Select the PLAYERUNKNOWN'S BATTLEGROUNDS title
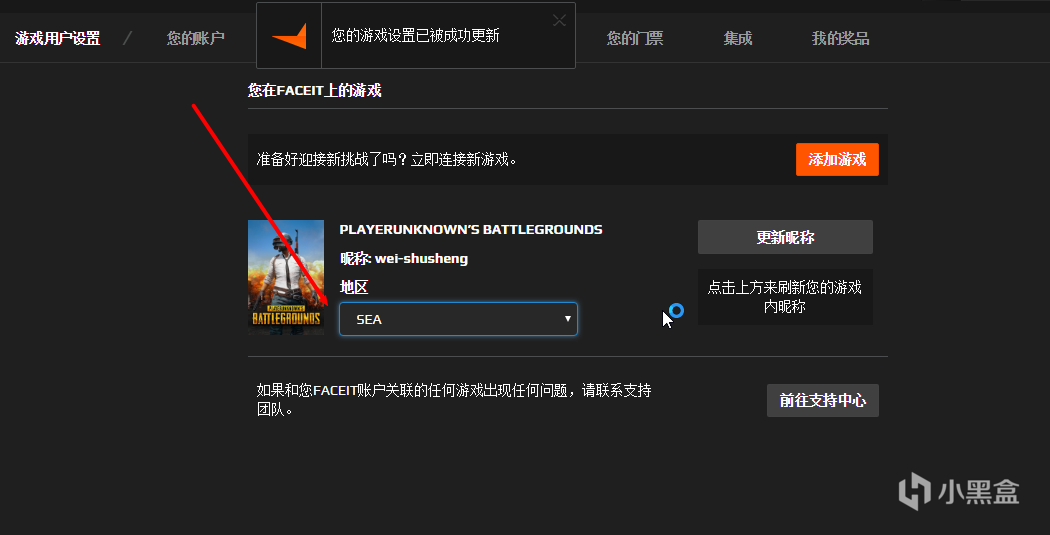The image size is (1050, 535). pos(471,230)
